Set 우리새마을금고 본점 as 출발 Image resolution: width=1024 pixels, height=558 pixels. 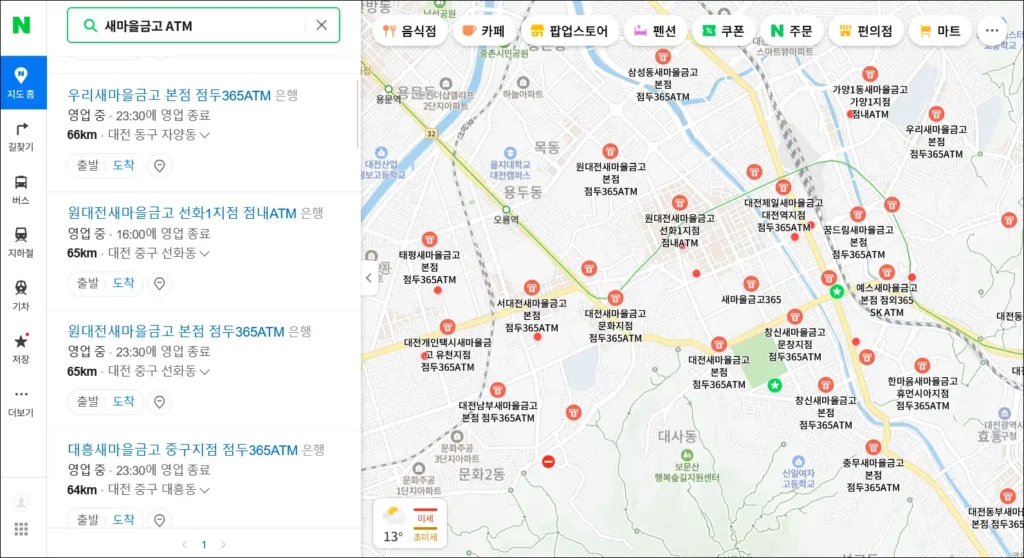88,165
